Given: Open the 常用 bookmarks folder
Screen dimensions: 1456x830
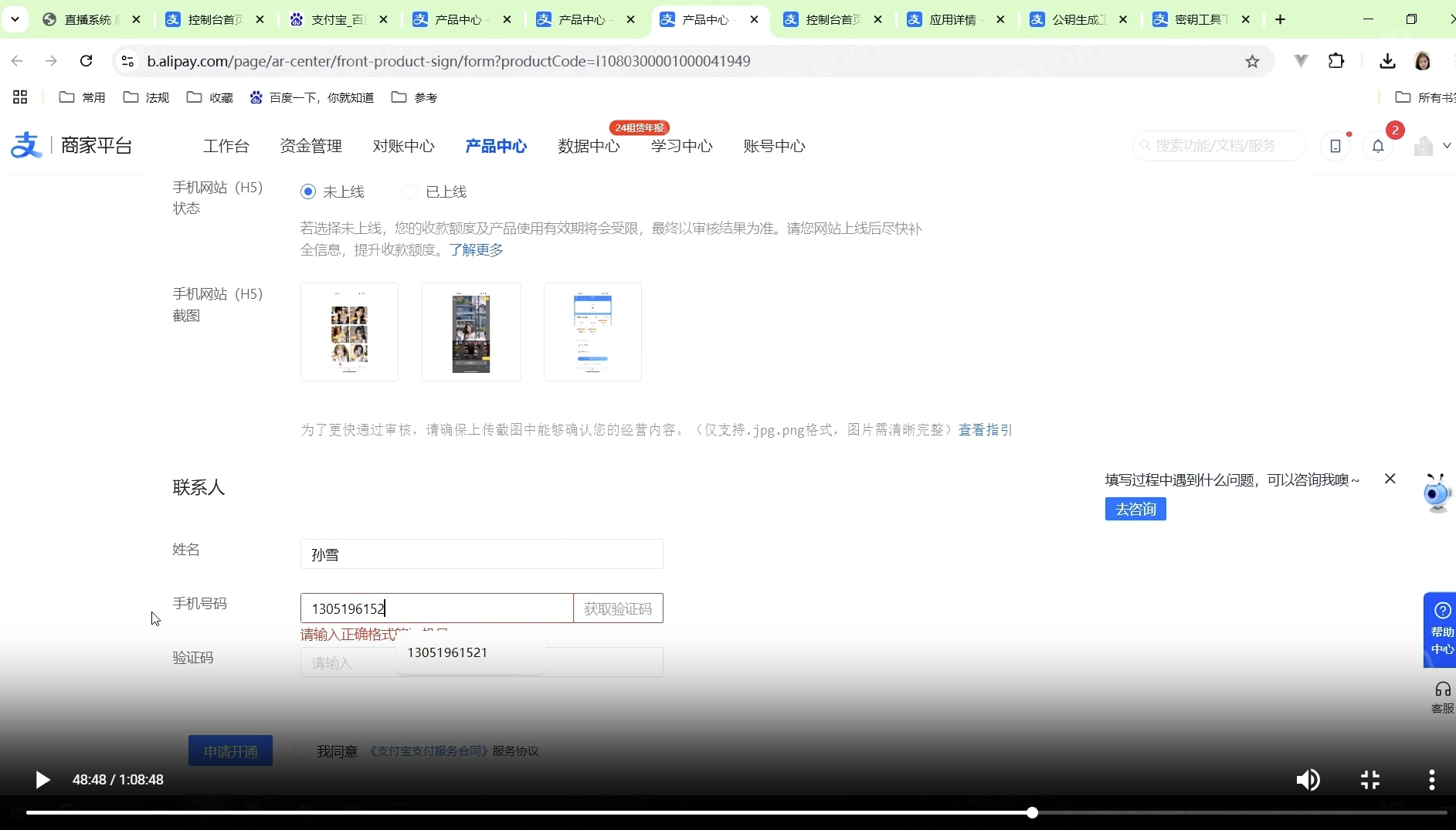Looking at the screenshot, I should (x=82, y=97).
